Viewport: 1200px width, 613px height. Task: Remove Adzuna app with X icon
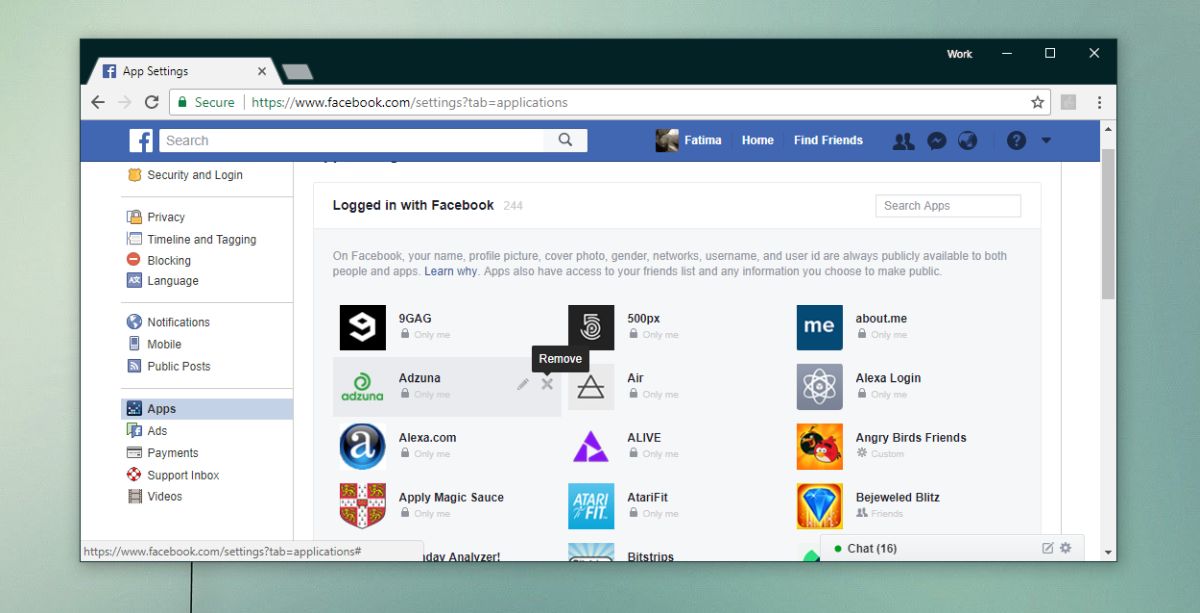pyautogui.click(x=547, y=384)
